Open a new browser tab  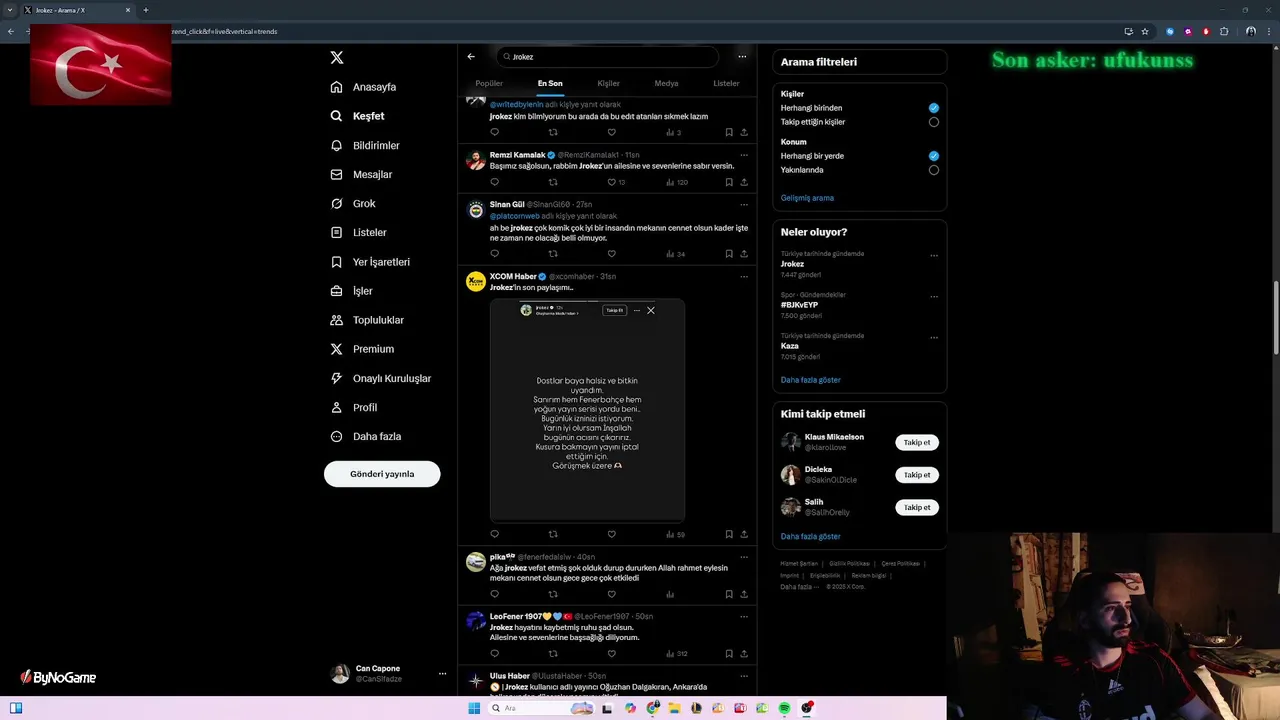pyautogui.click(x=146, y=10)
